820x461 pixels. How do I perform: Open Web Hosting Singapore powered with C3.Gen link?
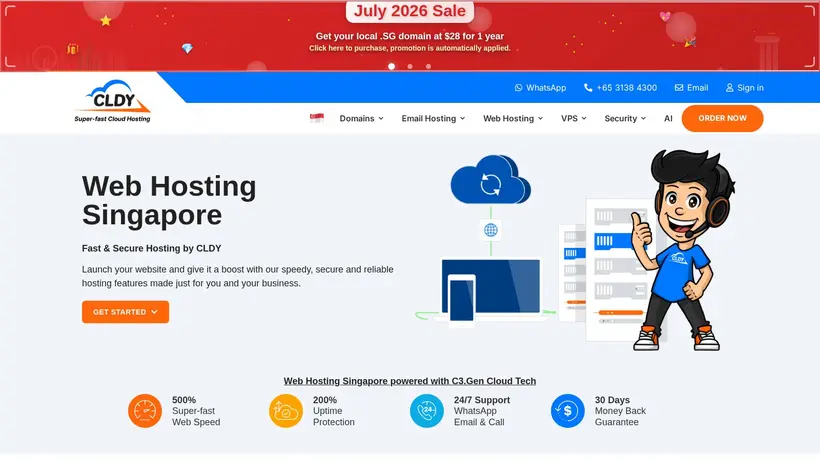[x=409, y=381]
